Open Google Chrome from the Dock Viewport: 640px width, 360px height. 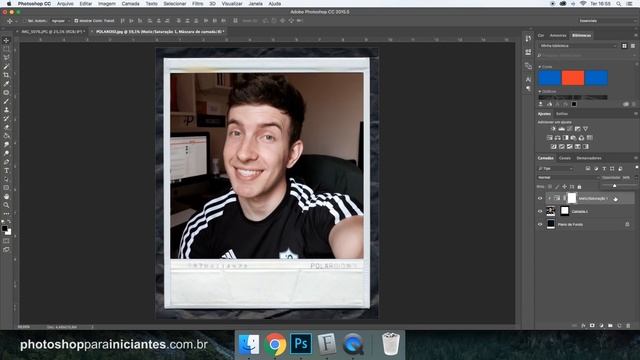[x=275, y=344]
